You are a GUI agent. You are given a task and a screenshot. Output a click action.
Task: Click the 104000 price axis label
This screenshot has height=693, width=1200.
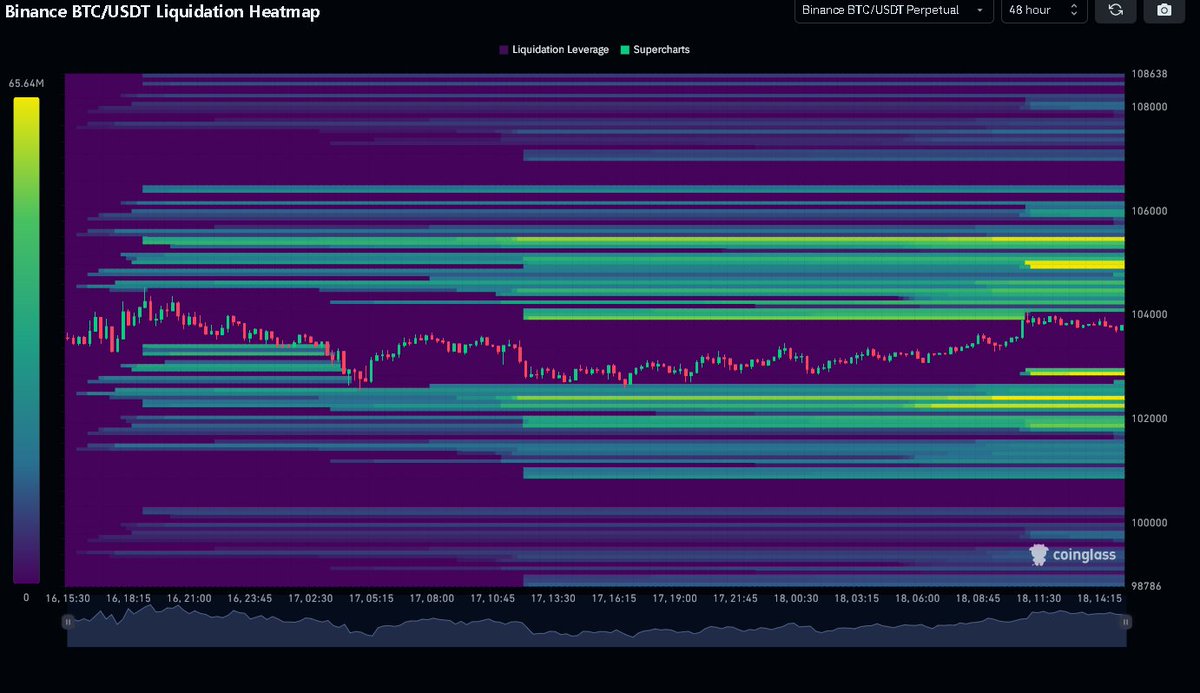[1150, 314]
